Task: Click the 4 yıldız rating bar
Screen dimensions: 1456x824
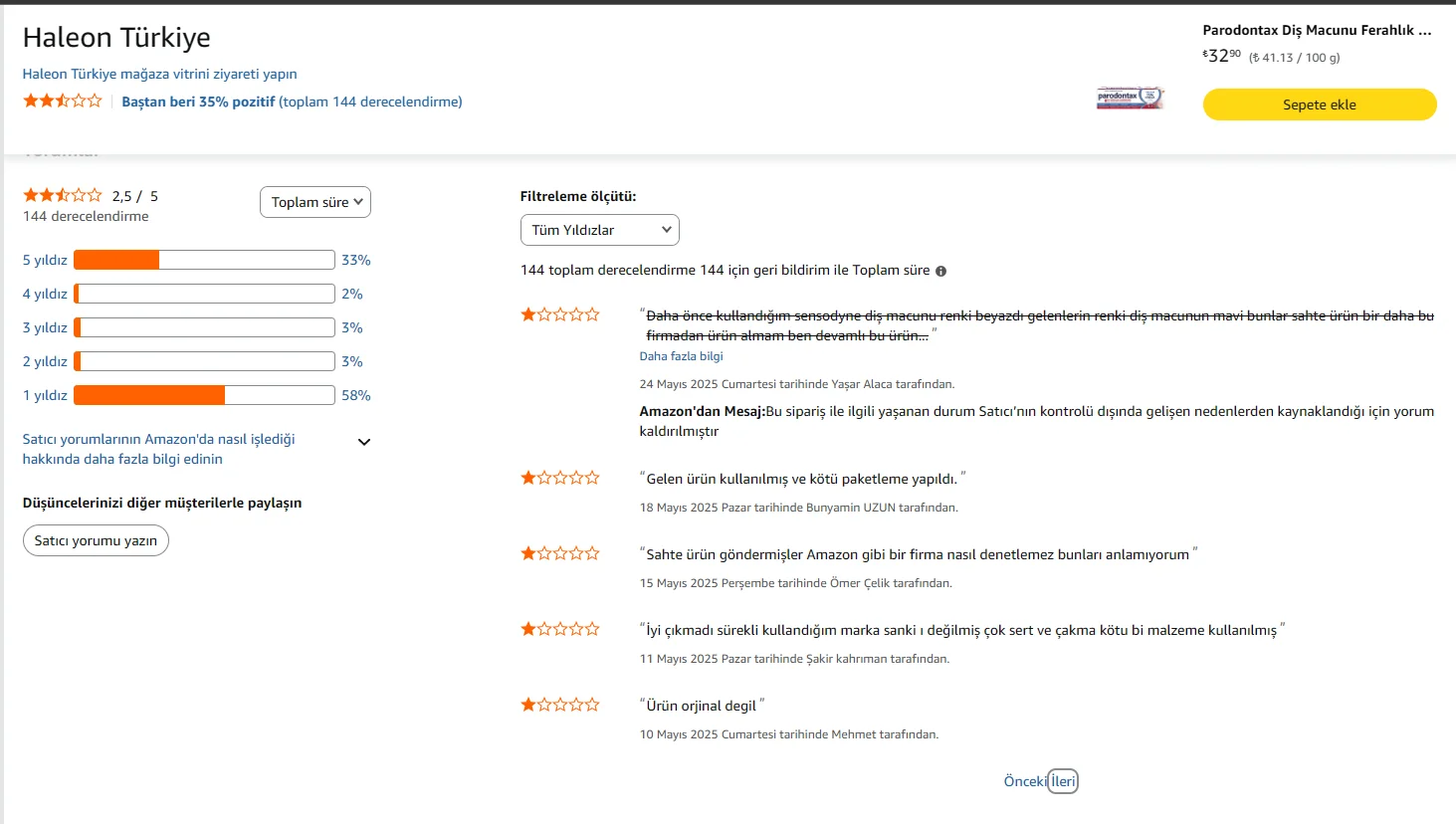Action: tap(204, 294)
